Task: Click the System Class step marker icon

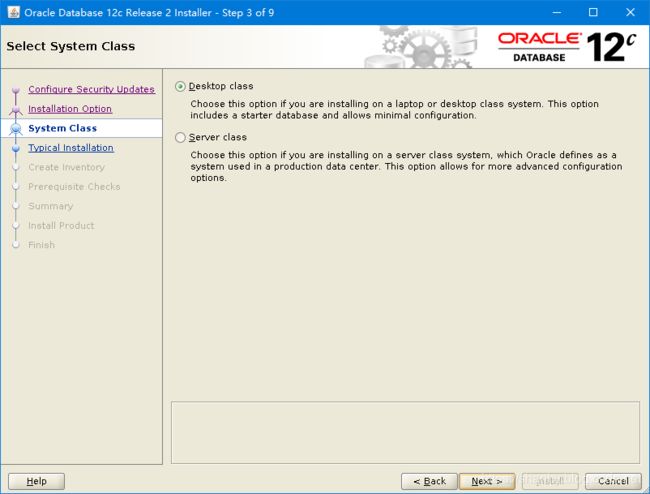Action: (x=16, y=129)
